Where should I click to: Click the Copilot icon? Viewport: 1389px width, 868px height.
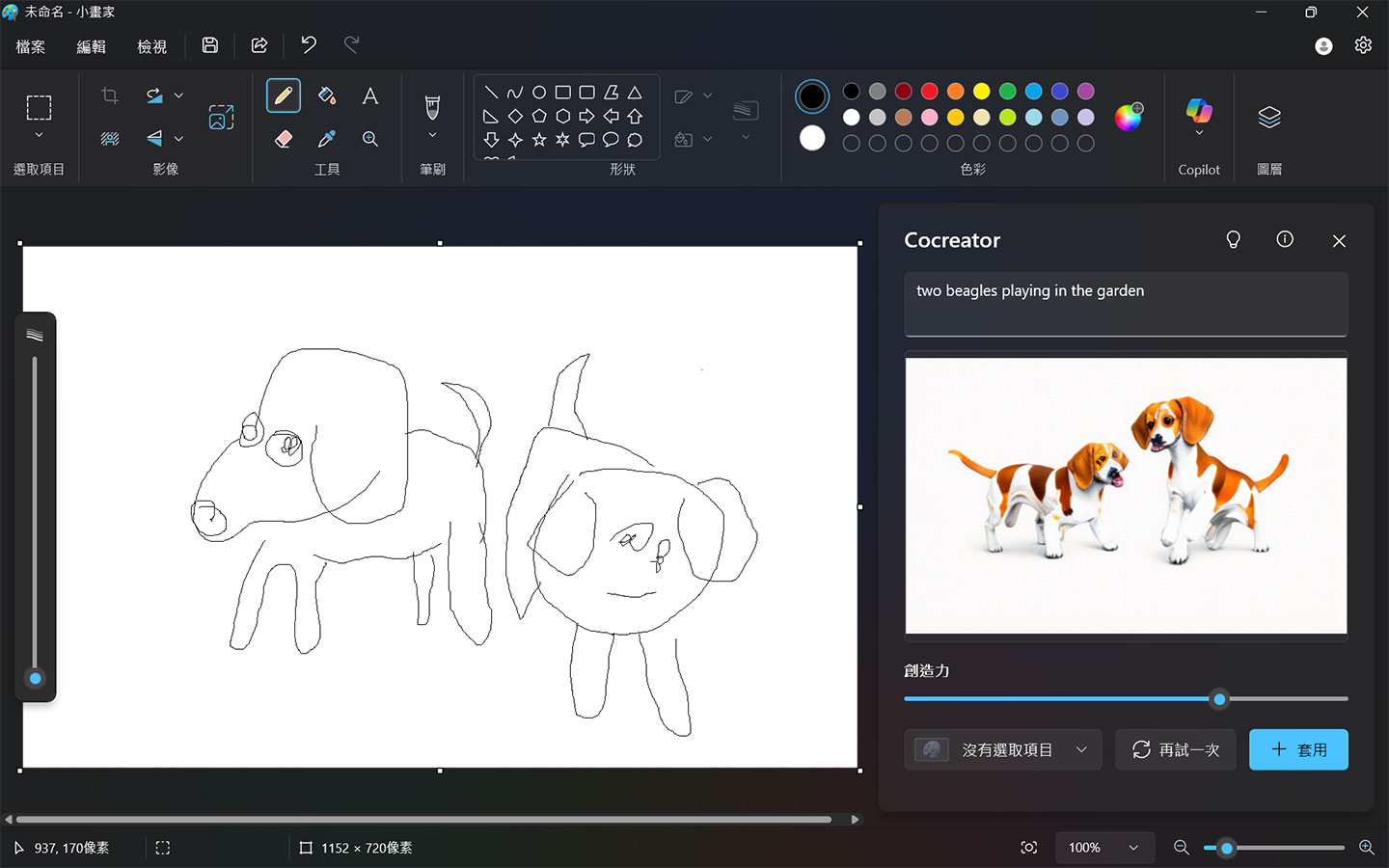click(1199, 111)
